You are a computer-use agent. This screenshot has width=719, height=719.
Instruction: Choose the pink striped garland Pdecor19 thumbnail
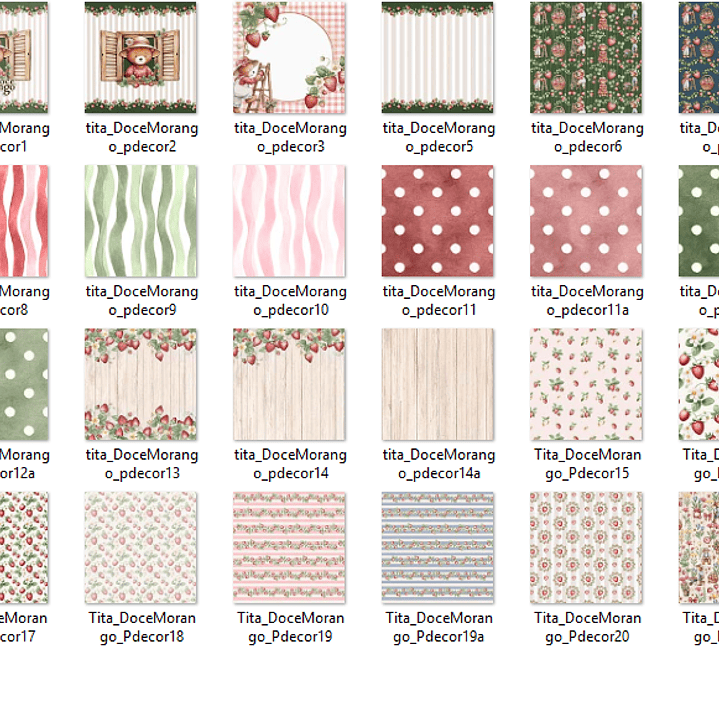click(289, 547)
